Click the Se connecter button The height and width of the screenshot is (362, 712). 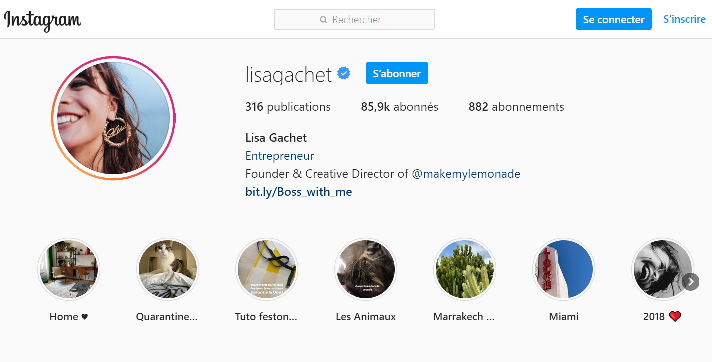tap(614, 19)
